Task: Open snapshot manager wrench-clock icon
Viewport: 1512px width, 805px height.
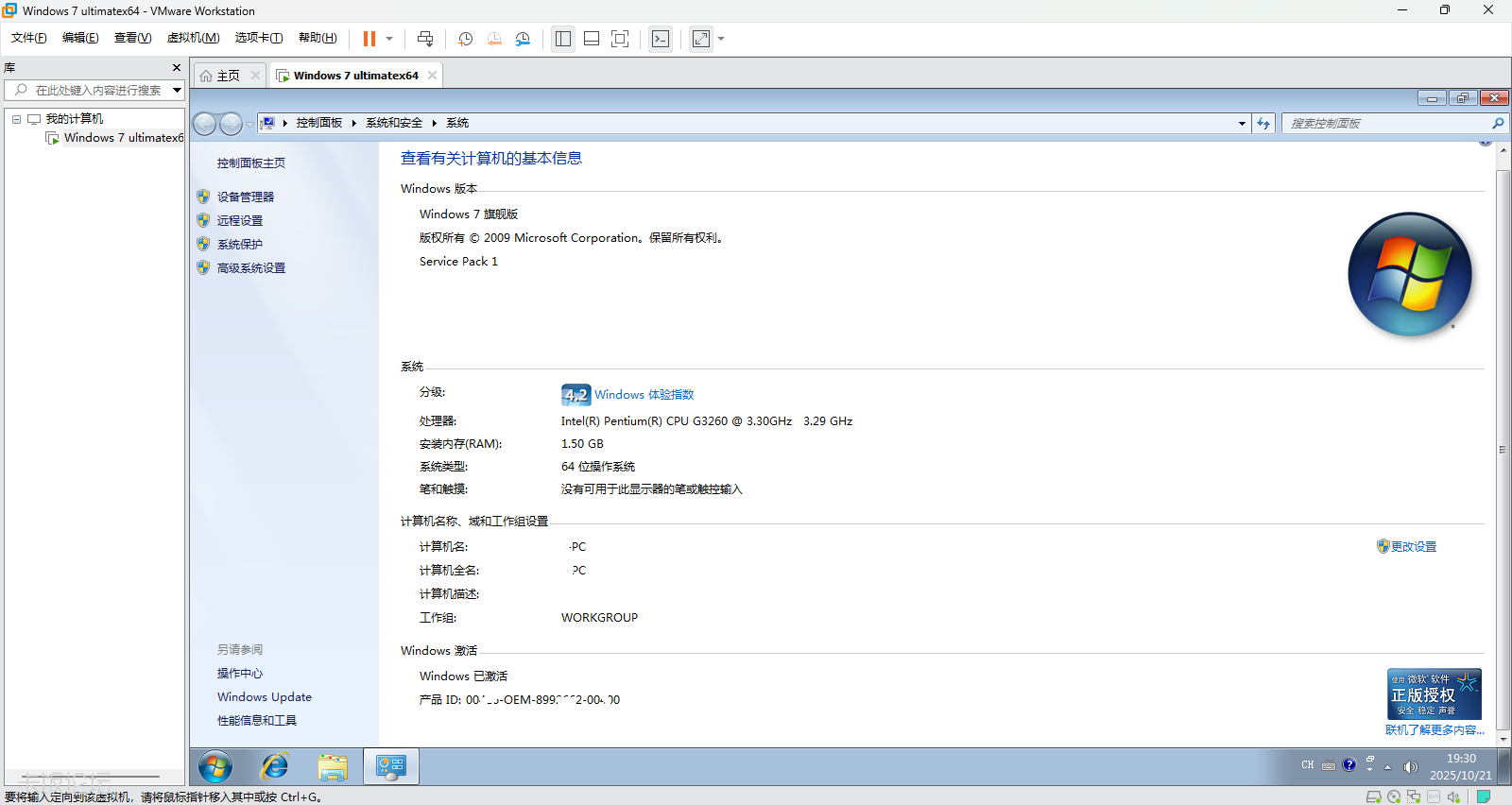Action: [523, 39]
